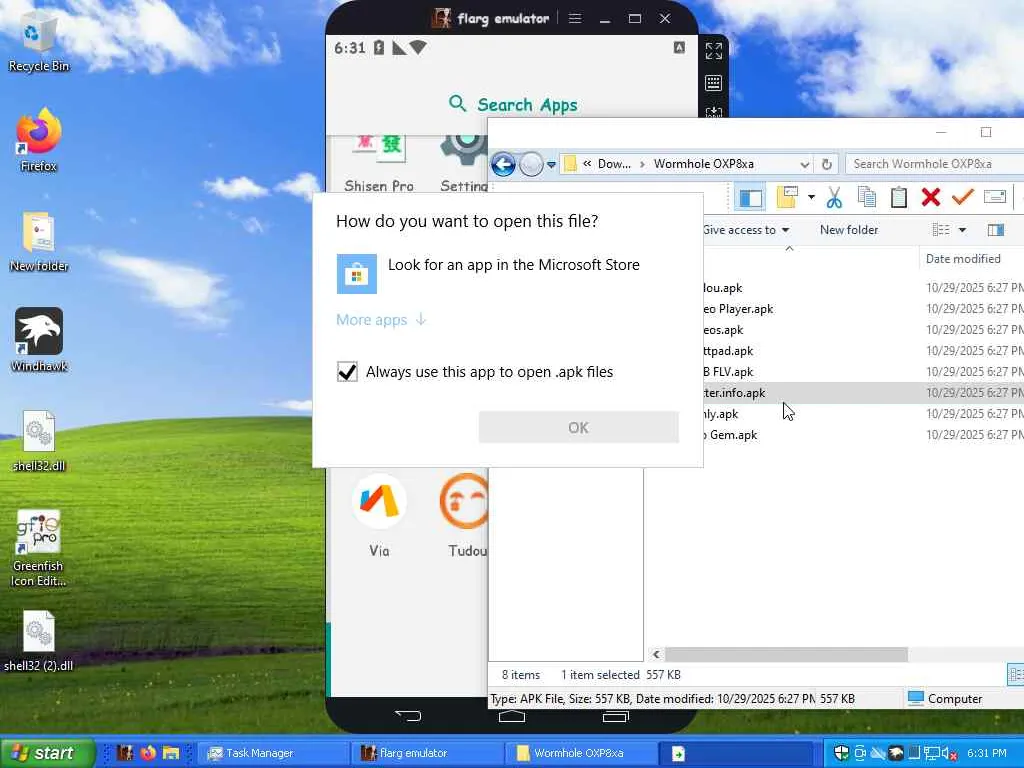The height and width of the screenshot is (768, 1024).
Task: Open the emulator keyboard icon
Action: [714, 83]
